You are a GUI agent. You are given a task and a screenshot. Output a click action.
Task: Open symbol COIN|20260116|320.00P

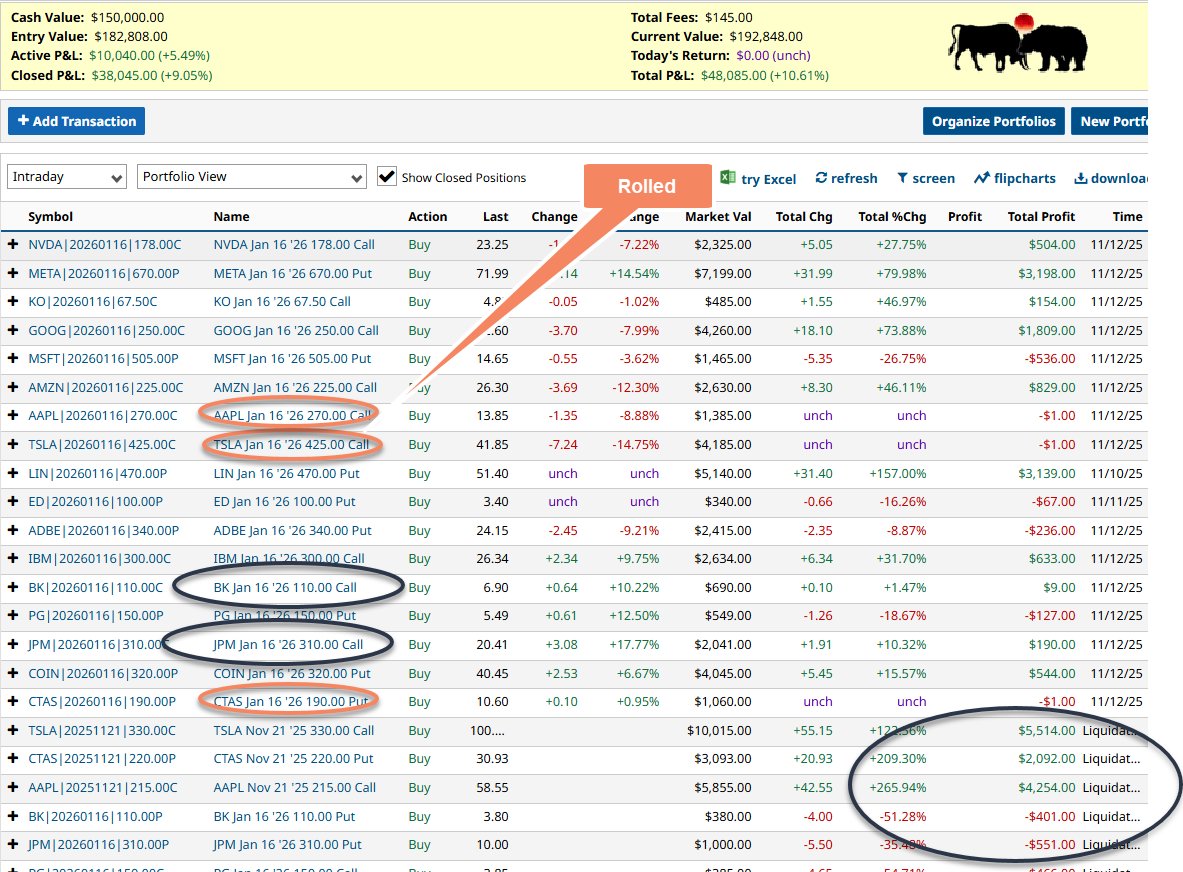coord(103,673)
